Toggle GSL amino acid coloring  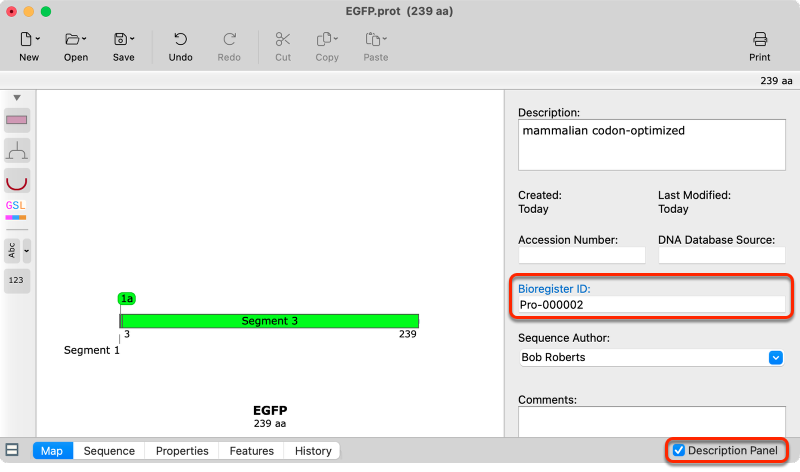coord(16,210)
